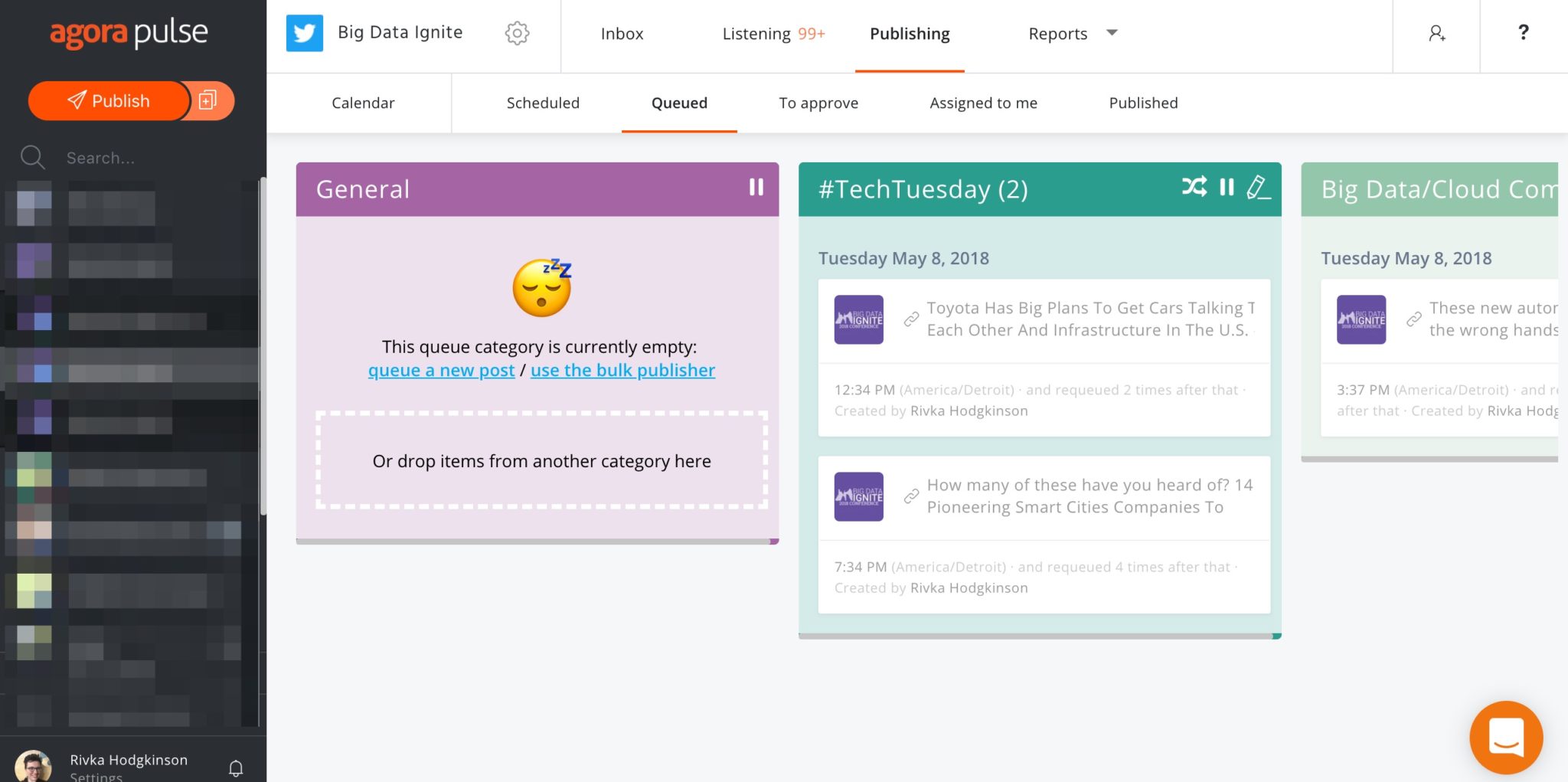Image resolution: width=1568 pixels, height=782 pixels.
Task: Click the 'queue a new post' link
Action: 441,371
